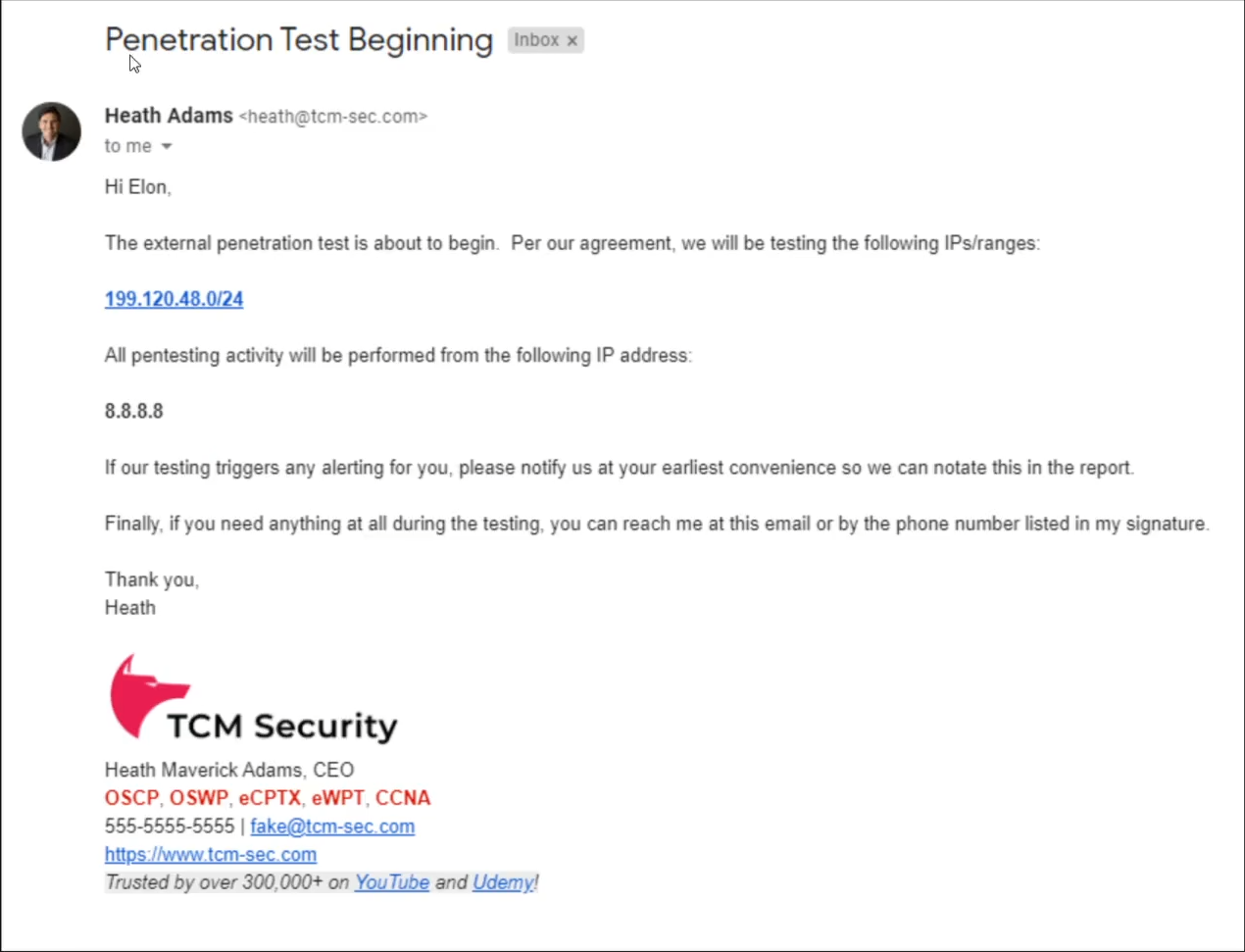The height and width of the screenshot is (952, 1245).
Task: Click the Inbox label tag
Action: [x=536, y=40]
